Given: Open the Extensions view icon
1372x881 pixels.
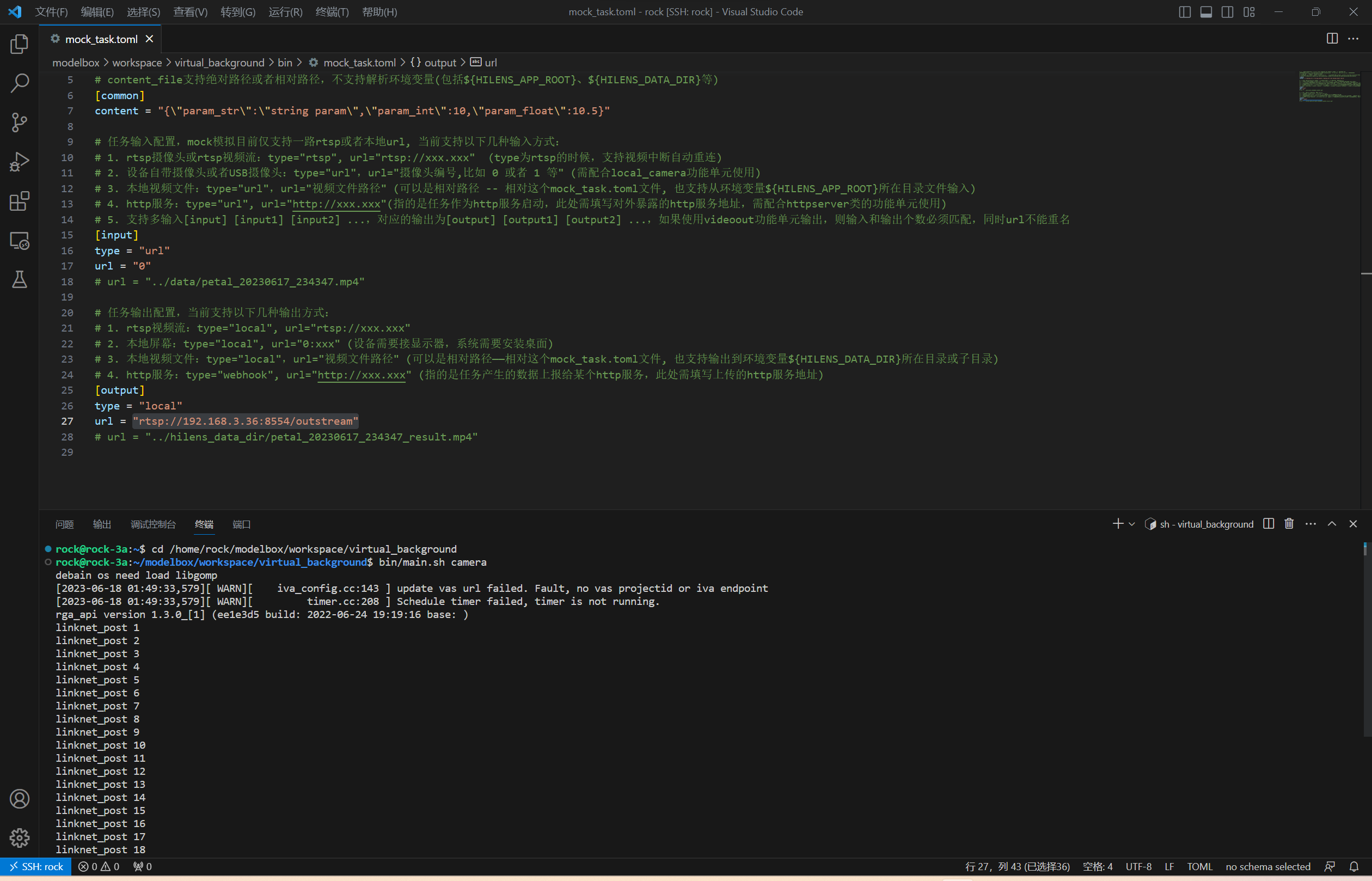Looking at the screenshot, I should coord(20,201).
